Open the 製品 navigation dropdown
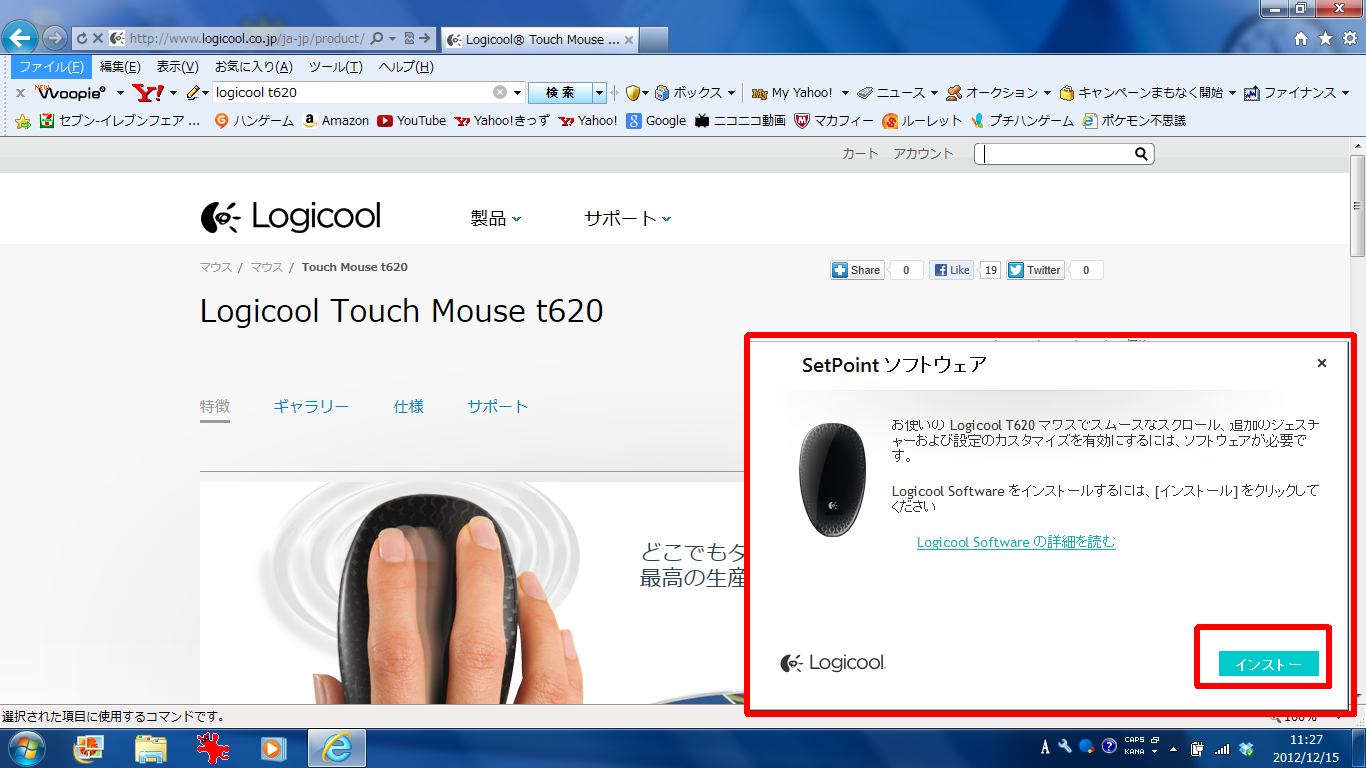This screenshot has height=768, width=1366. point(496,218)
